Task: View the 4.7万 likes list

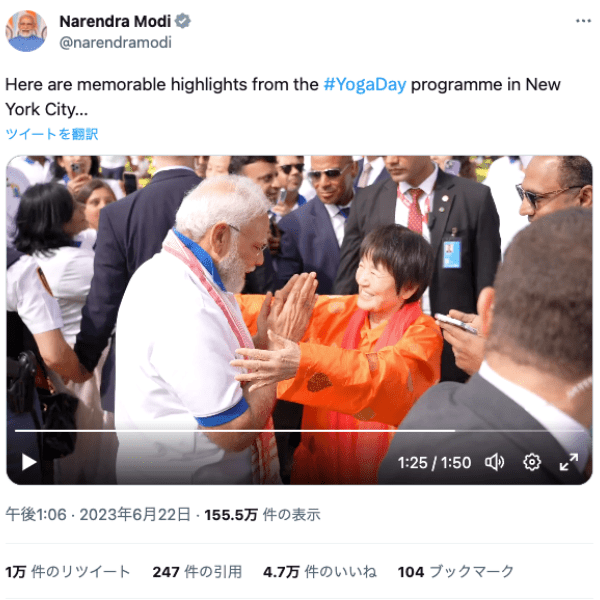Action: point(320,572)
